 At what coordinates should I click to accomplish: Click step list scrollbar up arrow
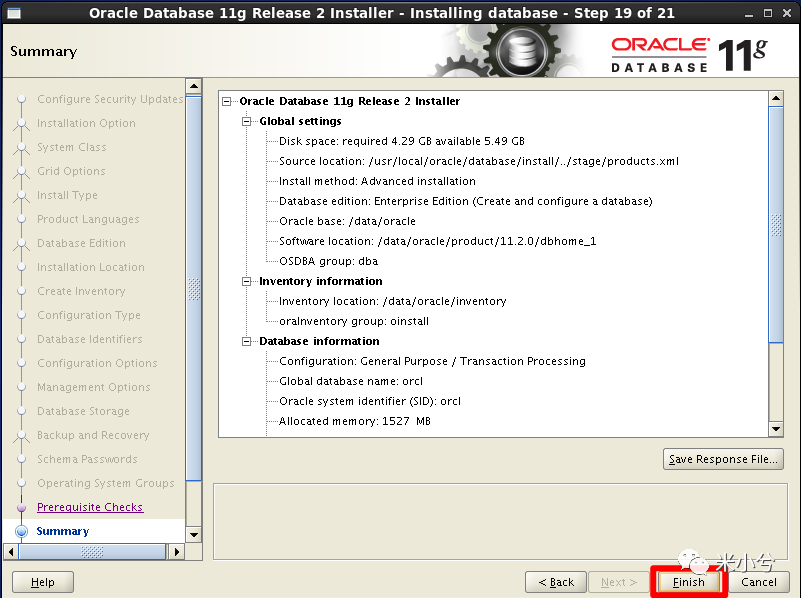point(194,86)
